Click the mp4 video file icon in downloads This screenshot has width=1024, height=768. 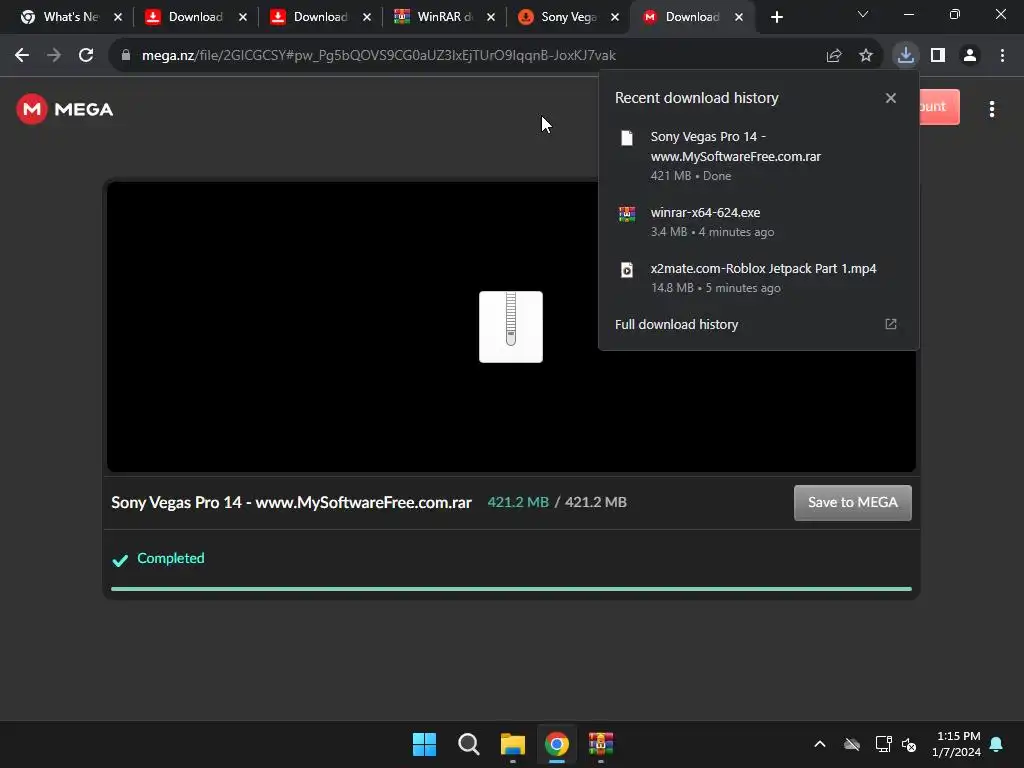627,270
